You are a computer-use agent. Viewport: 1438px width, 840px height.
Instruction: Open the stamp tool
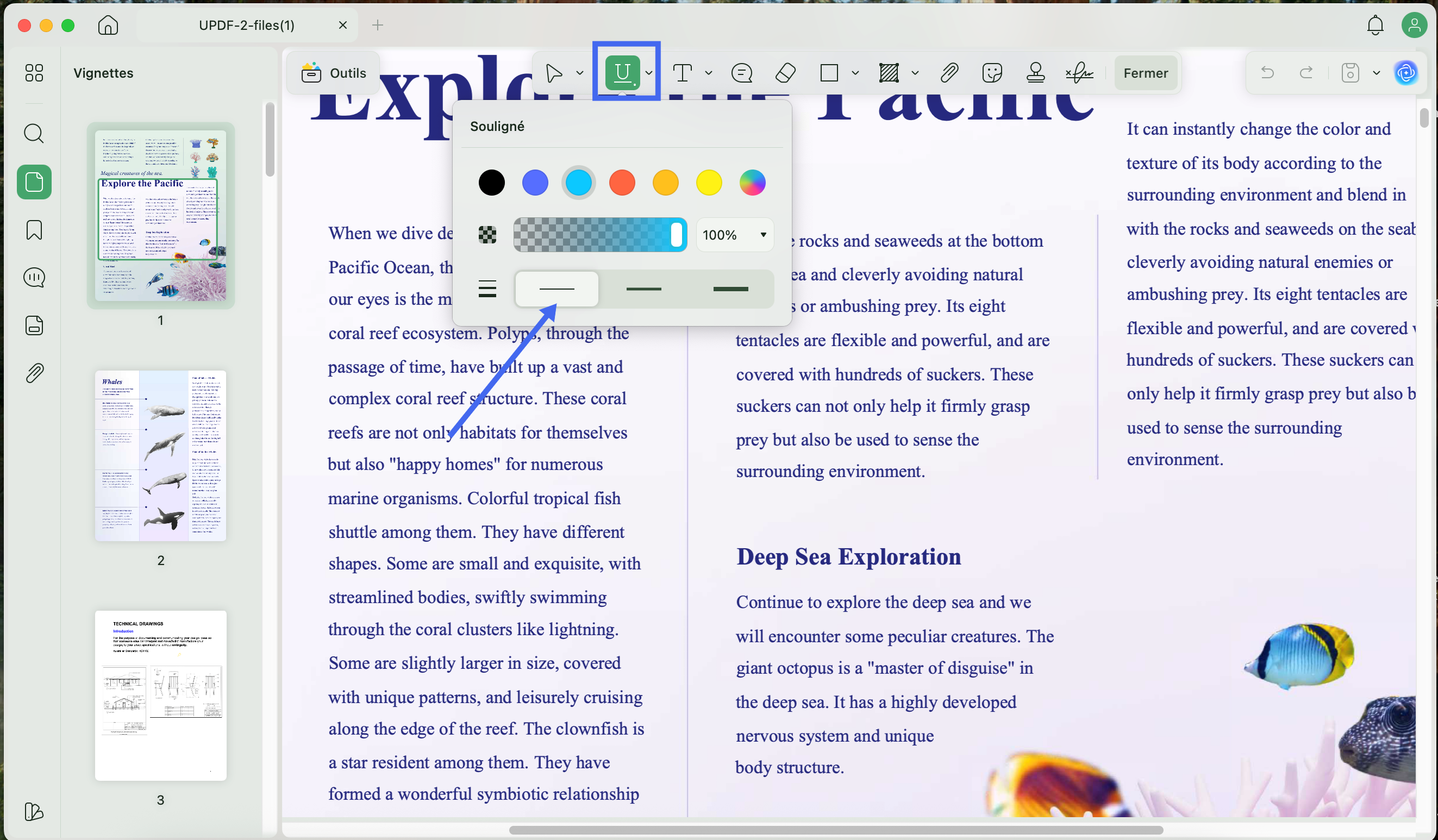1035,73
